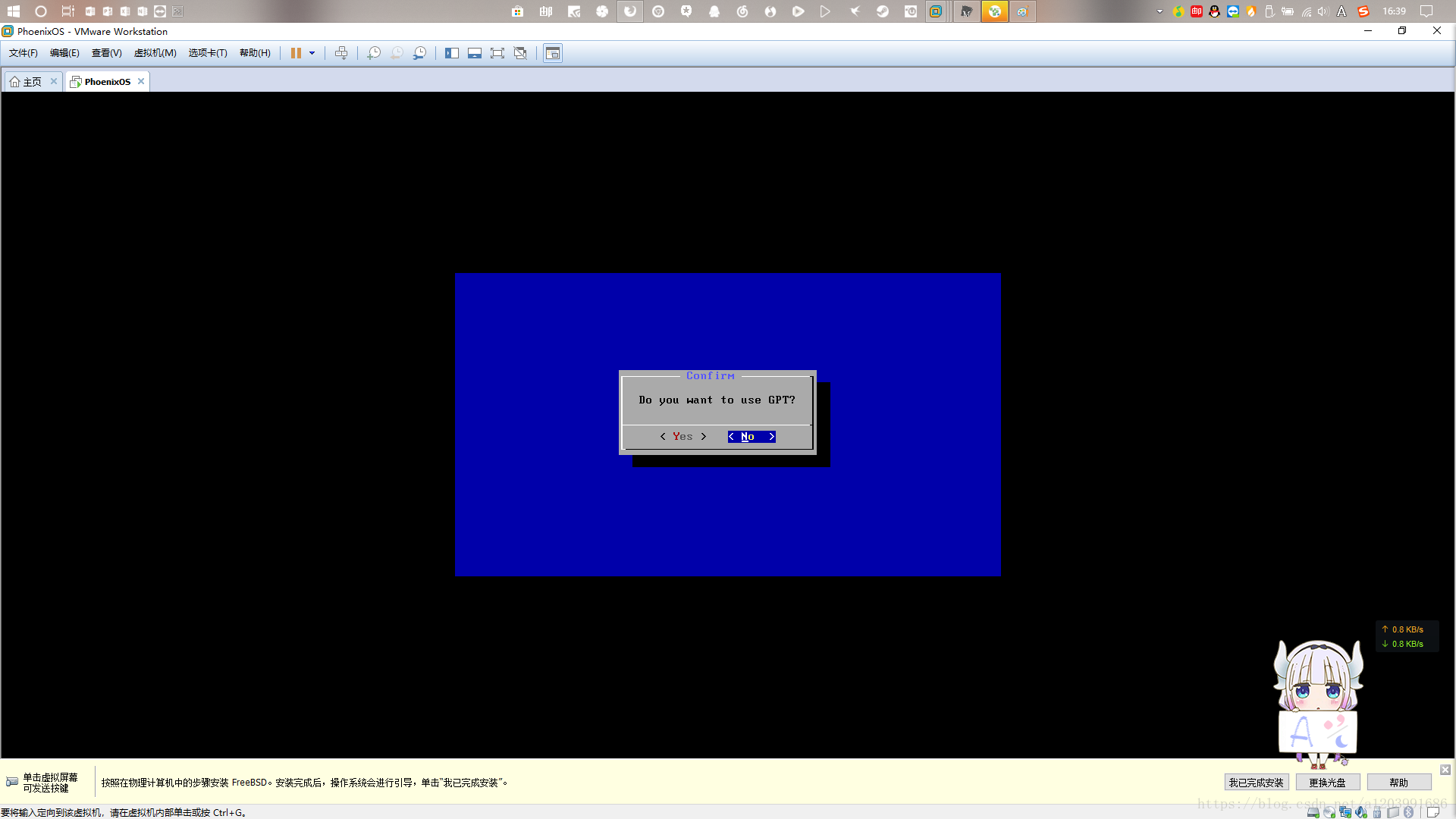Image resolution: width=1456 pixels, height=819 pixels.
Task: Toggle Unity mode icon
Action: pos(520,53)
